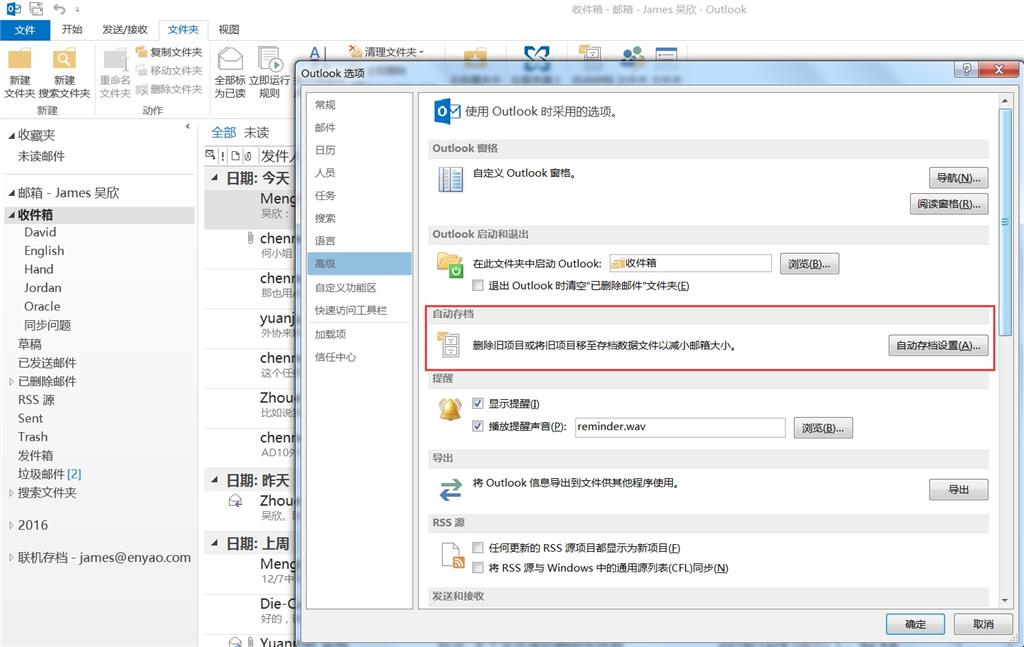Select the Folder ribbon tab

point(183,29)
